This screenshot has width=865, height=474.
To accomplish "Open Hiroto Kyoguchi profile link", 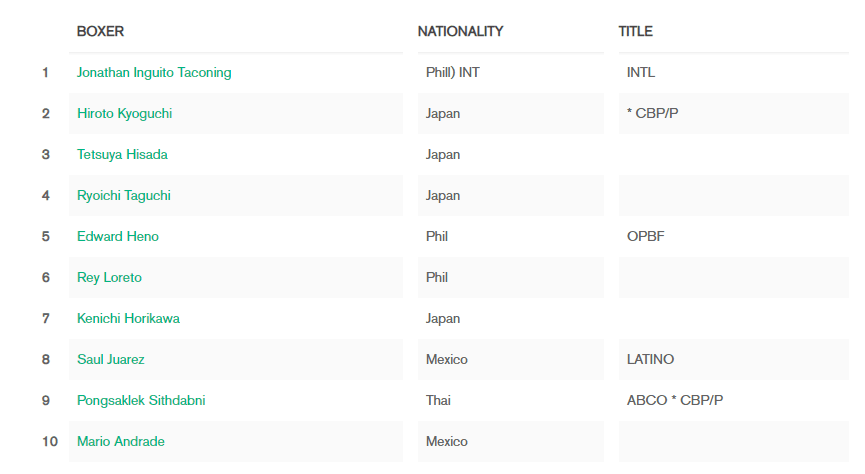I will tap(125, 113).
